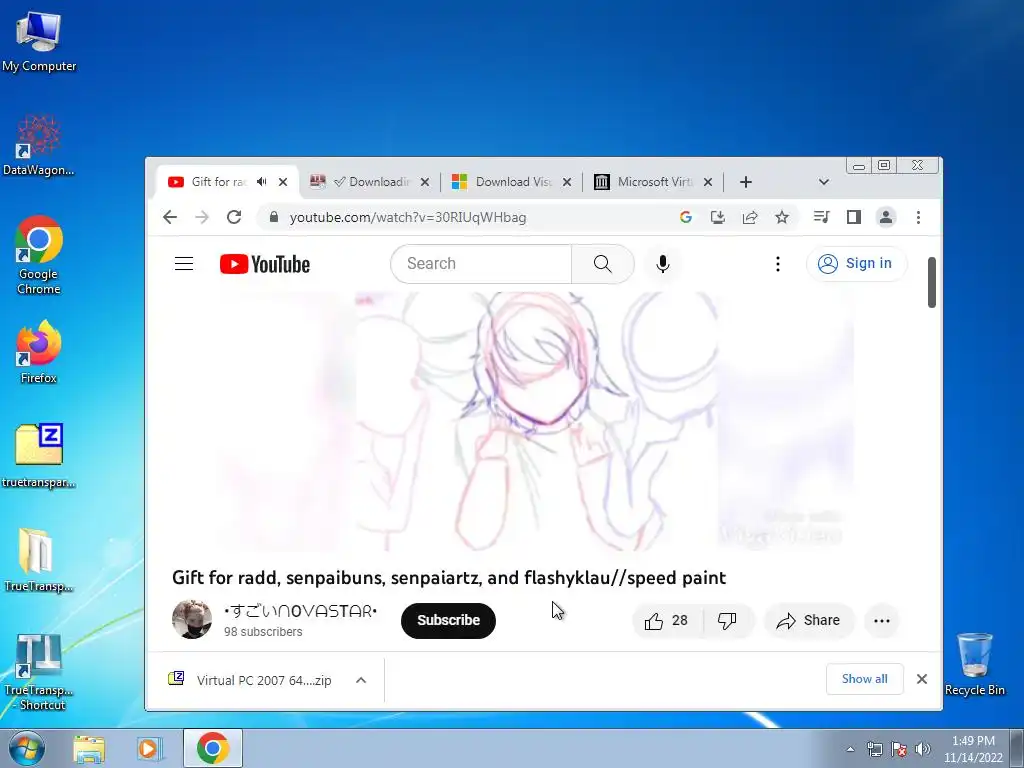The height and width of the screenshot is (768, 1024).
Task: Open Windows Media Player from taskbar
Action: 150,748
